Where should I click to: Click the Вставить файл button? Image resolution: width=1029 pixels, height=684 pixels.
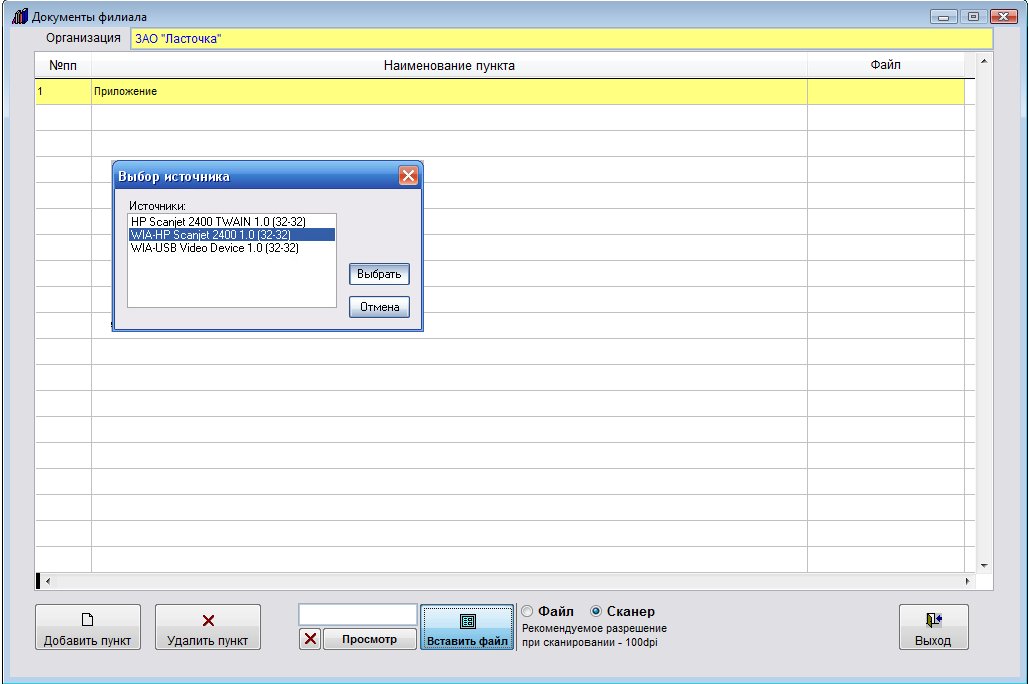coord(467,627)
